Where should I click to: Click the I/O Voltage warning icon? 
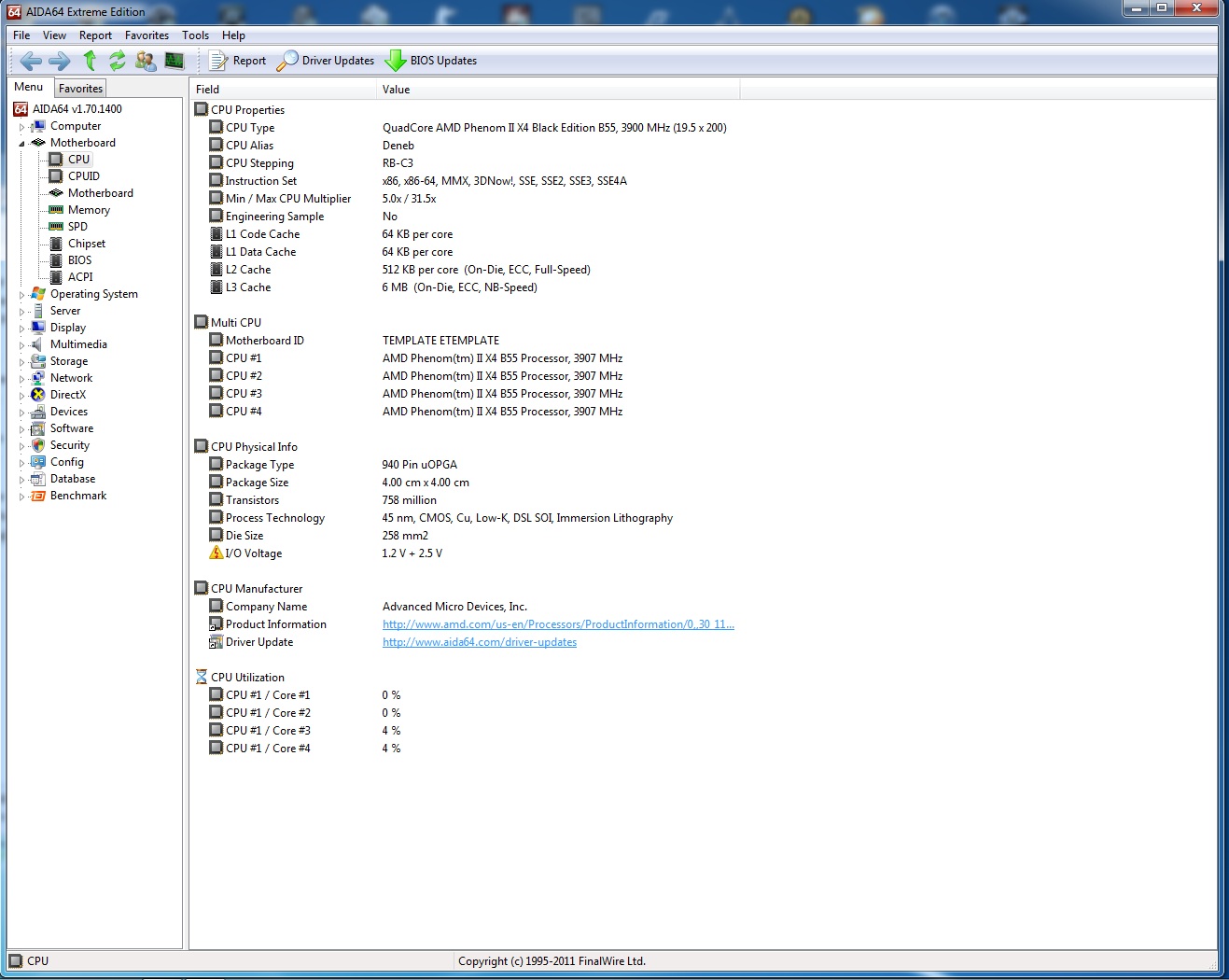(216, 553)
